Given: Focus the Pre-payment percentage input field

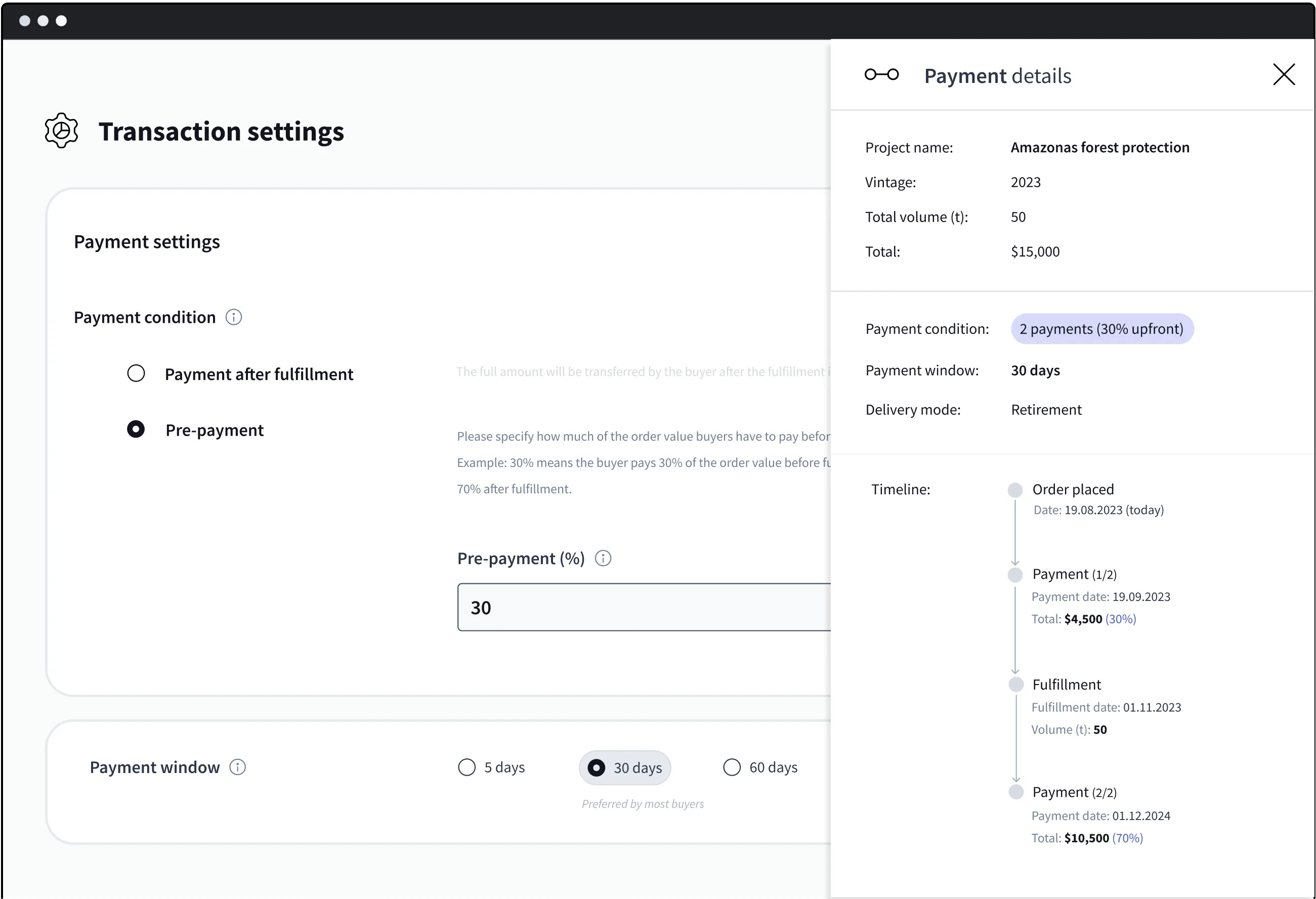Looking at the screenshot, I should (644, 607).
